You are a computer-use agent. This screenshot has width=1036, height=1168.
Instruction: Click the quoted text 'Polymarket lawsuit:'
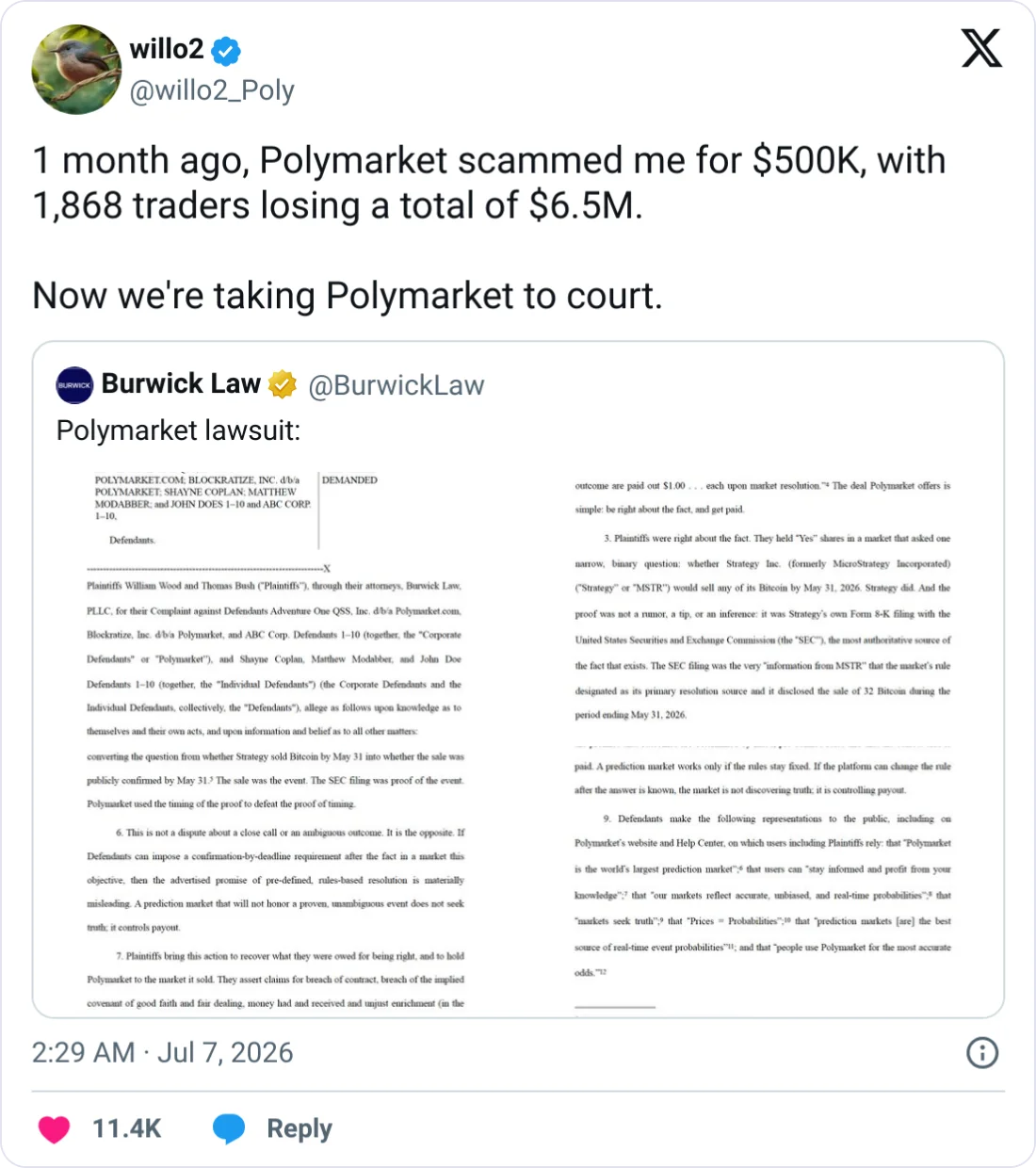click(179, 430)
